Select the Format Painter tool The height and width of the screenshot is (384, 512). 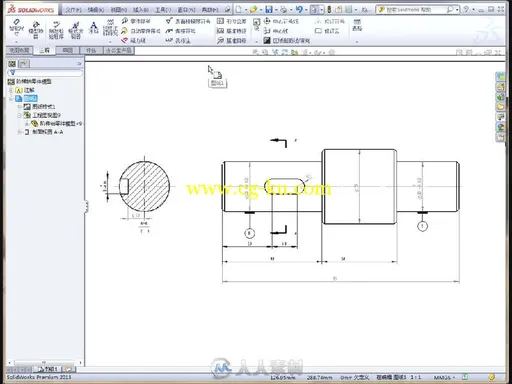(75, 29)
